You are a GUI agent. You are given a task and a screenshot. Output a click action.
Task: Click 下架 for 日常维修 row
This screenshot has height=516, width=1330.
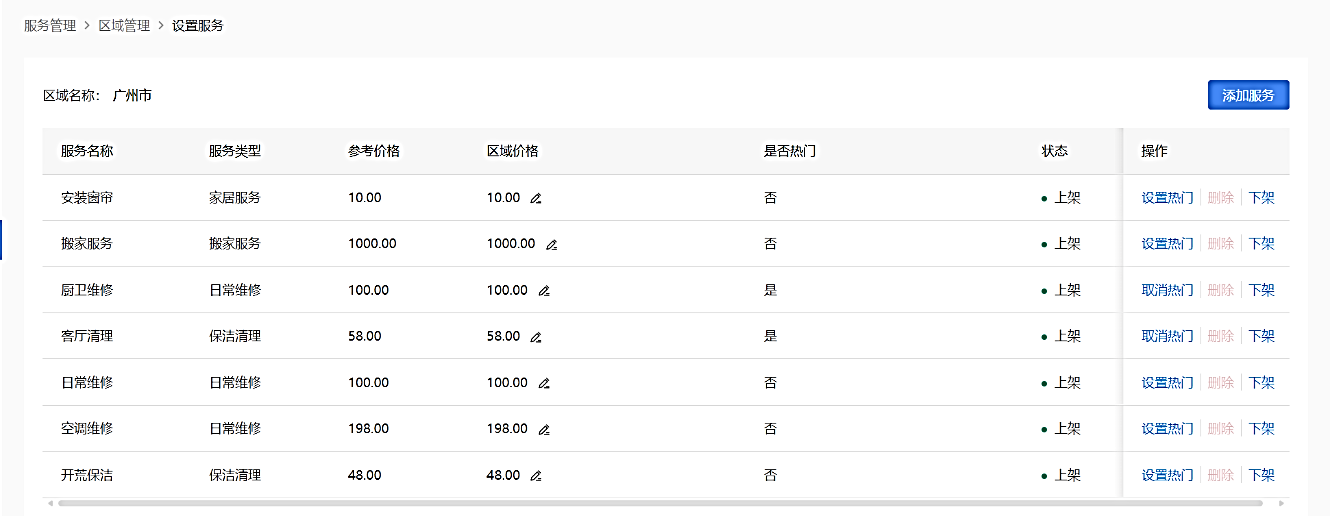click(1262, 383)
